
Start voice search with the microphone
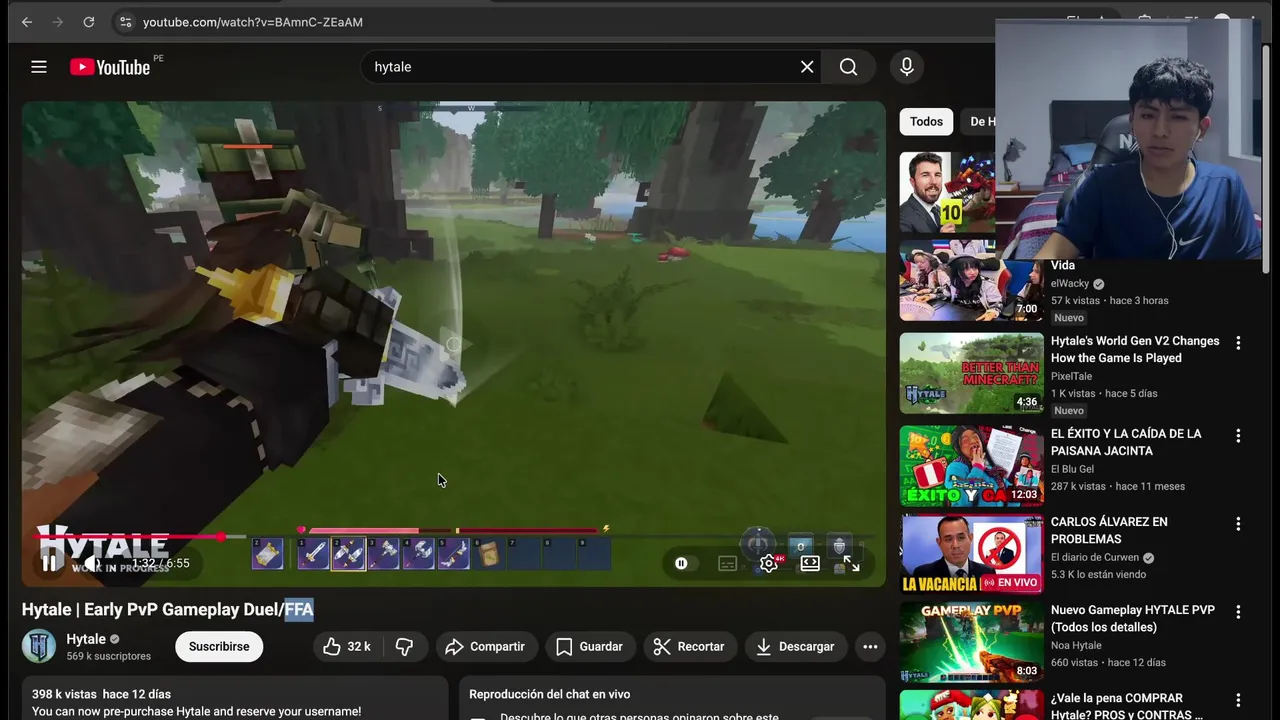click(906, 67)
